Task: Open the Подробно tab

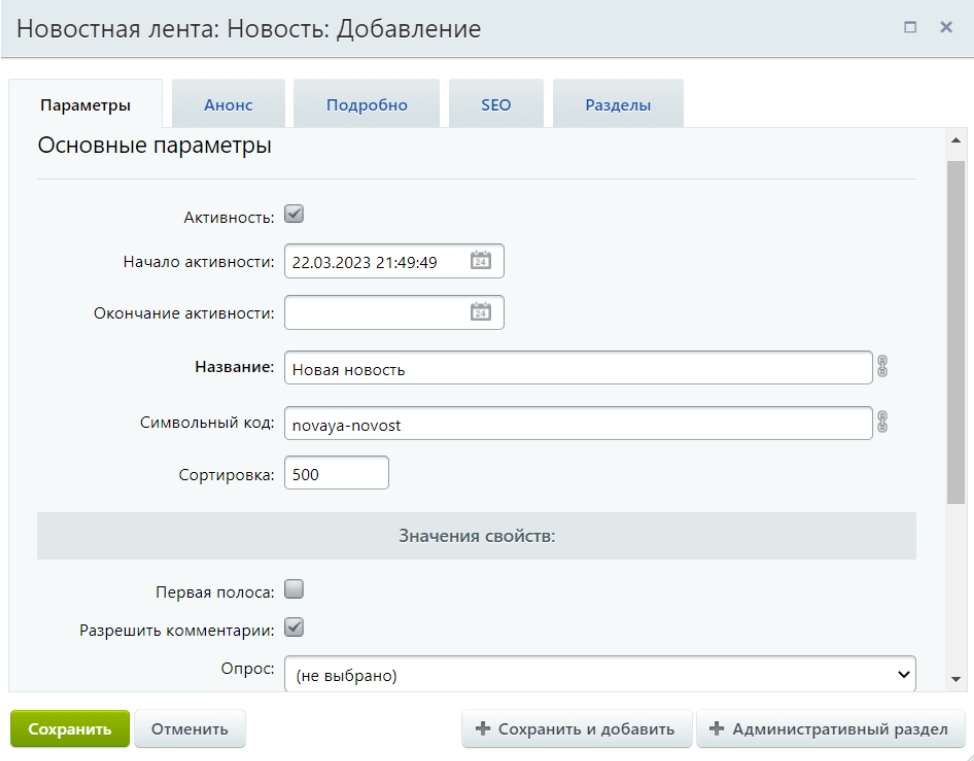Action: (367, 105)
